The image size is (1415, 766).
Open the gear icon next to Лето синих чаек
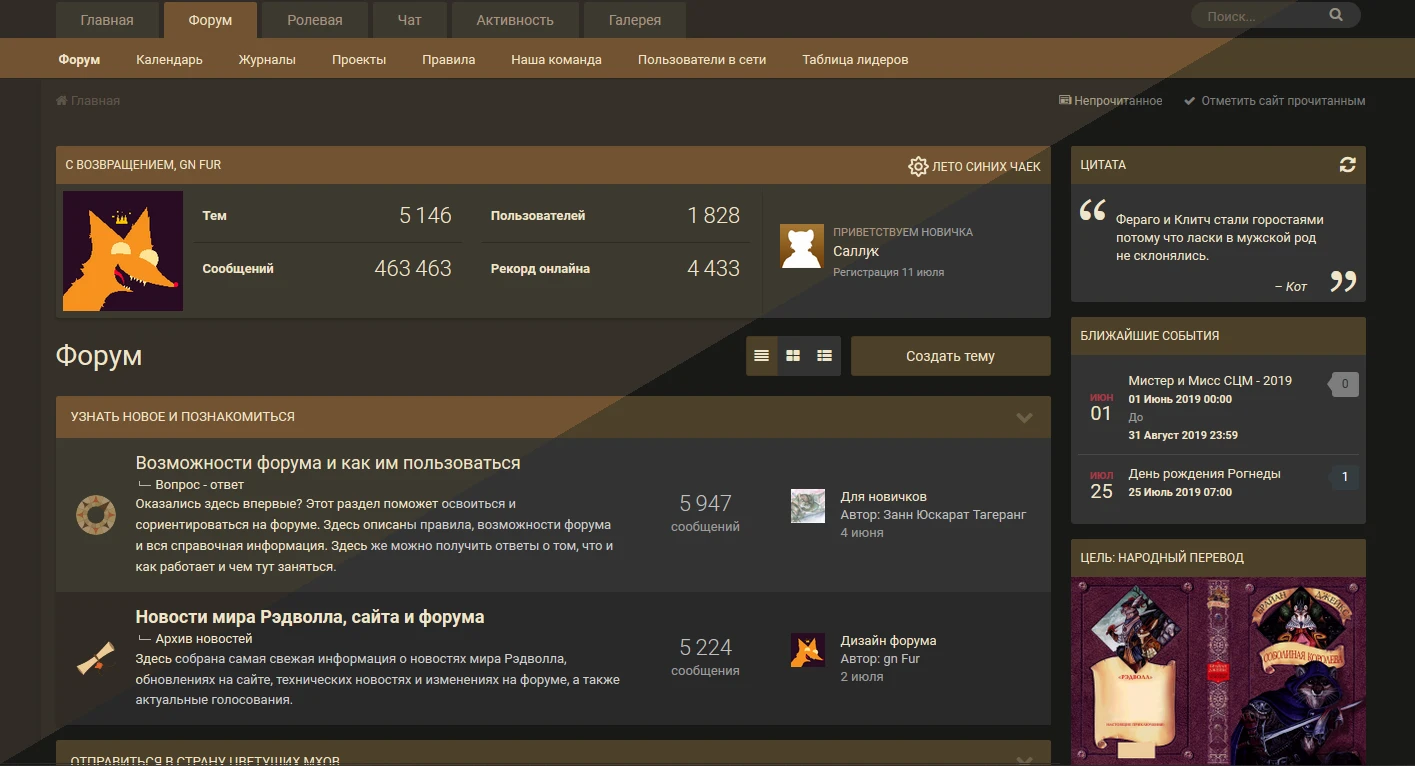(x=917, y=166)
